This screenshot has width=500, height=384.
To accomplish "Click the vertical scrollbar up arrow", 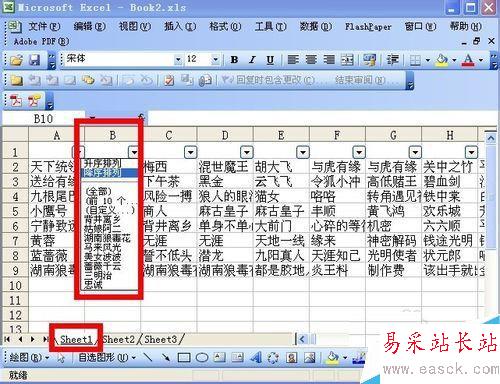I will (x=491, y=137).
